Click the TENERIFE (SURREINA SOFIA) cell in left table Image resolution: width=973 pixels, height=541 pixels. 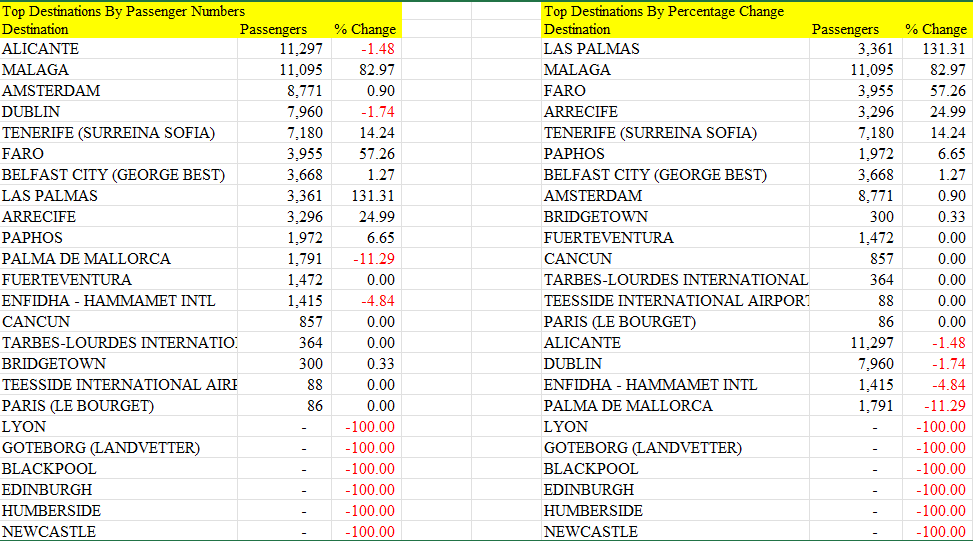click(x=119, y=133)
